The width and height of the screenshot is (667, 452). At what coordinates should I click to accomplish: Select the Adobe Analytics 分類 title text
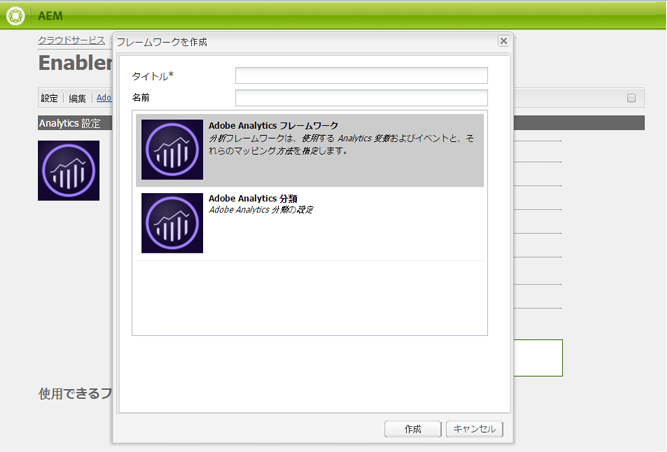253,198
